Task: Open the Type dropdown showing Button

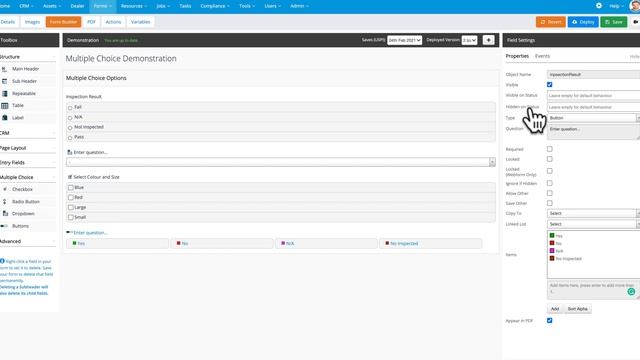Action: tap(593, 118)
